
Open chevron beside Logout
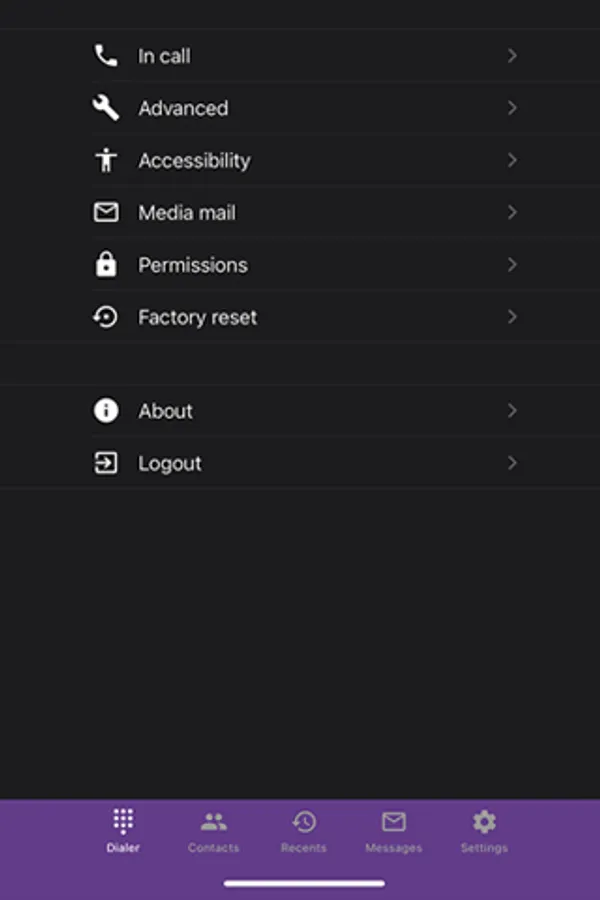pos(512,463)
